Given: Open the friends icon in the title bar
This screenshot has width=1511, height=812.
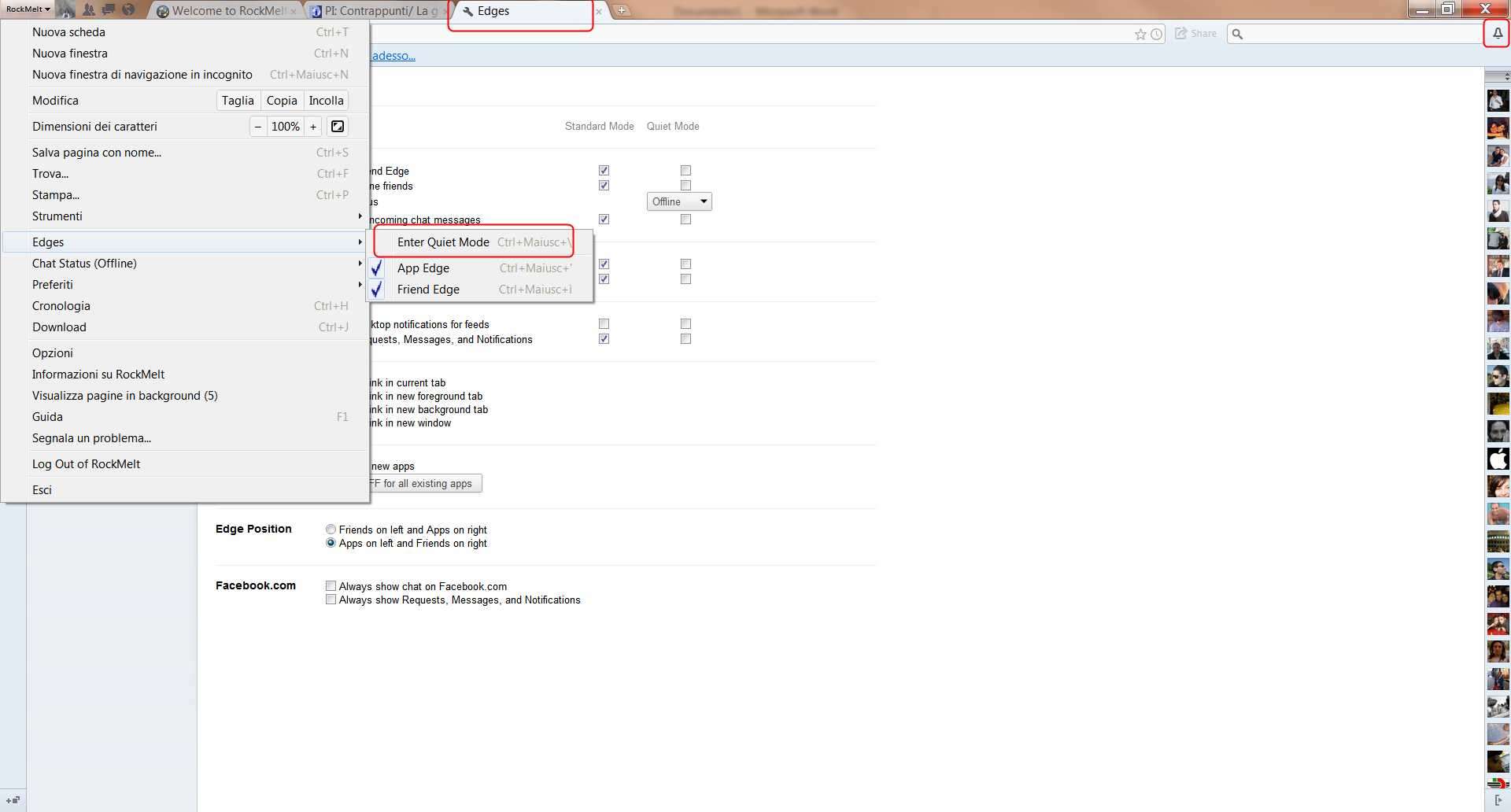Looking at the screenshot, I should click(x=88, y=9).
